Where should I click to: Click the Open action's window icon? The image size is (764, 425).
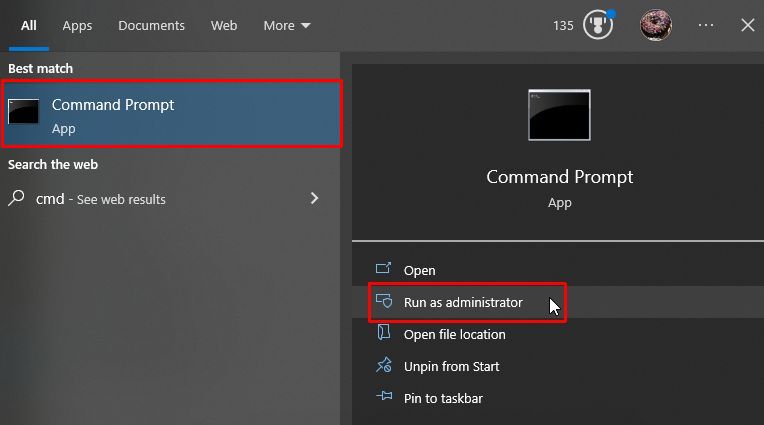(383, 268)
